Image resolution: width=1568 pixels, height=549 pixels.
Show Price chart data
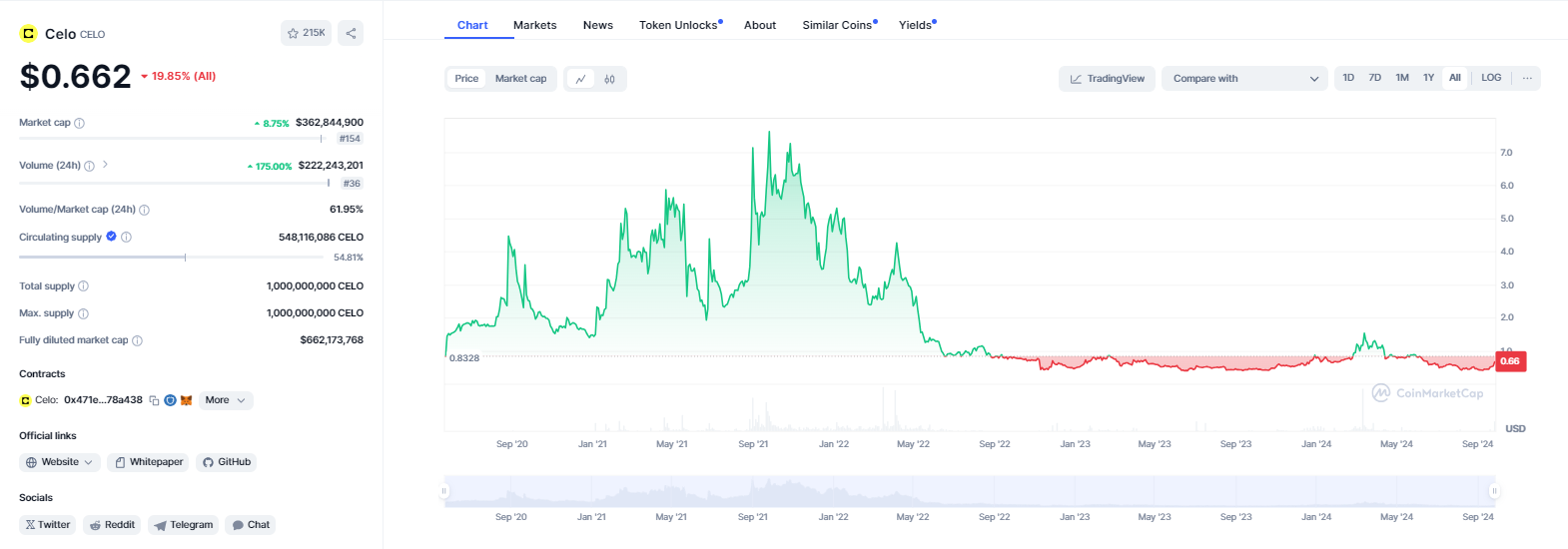click(466, 79)
